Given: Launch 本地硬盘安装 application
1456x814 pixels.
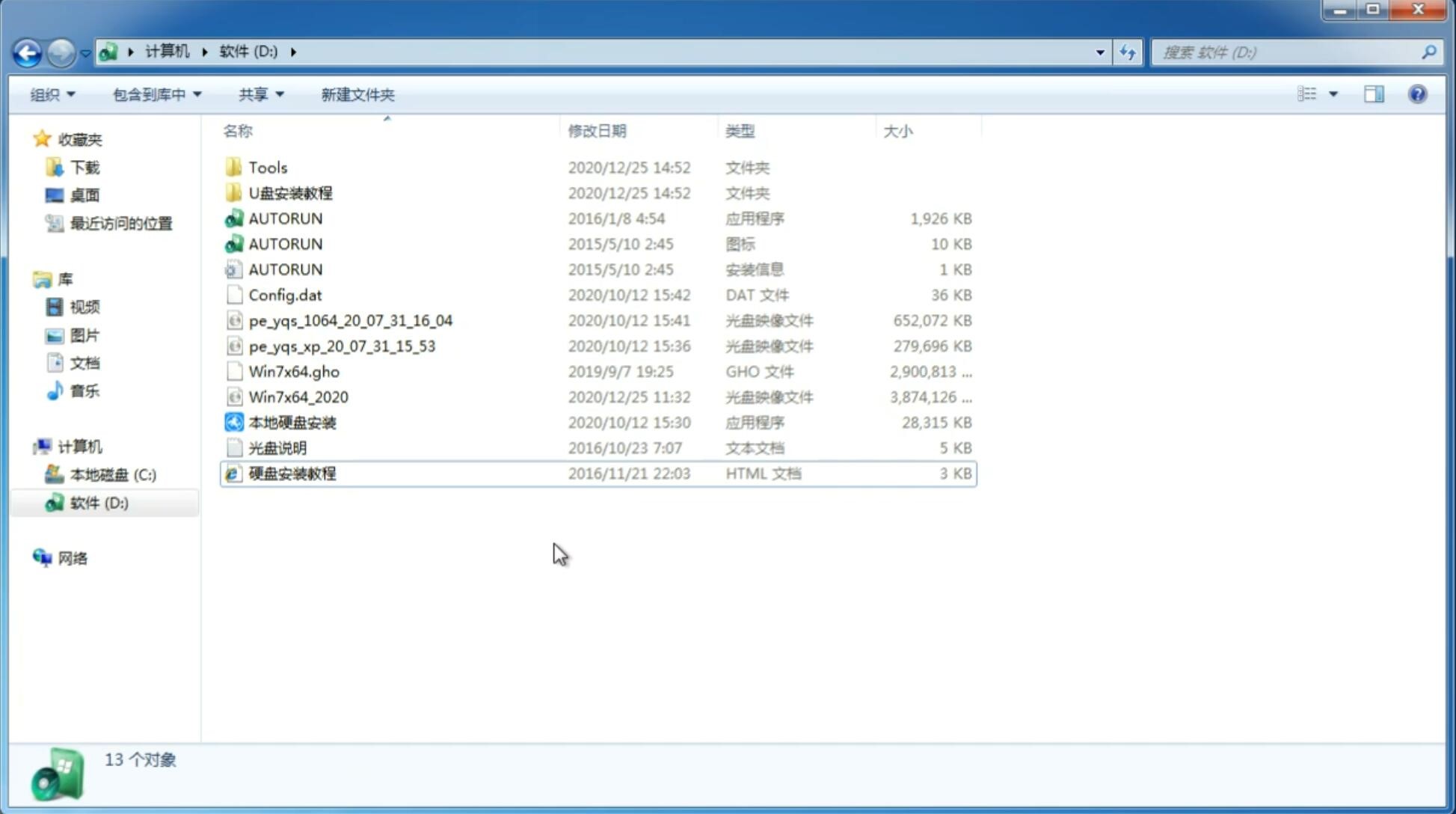Looking at the screenshot, I should coord(292,422).
